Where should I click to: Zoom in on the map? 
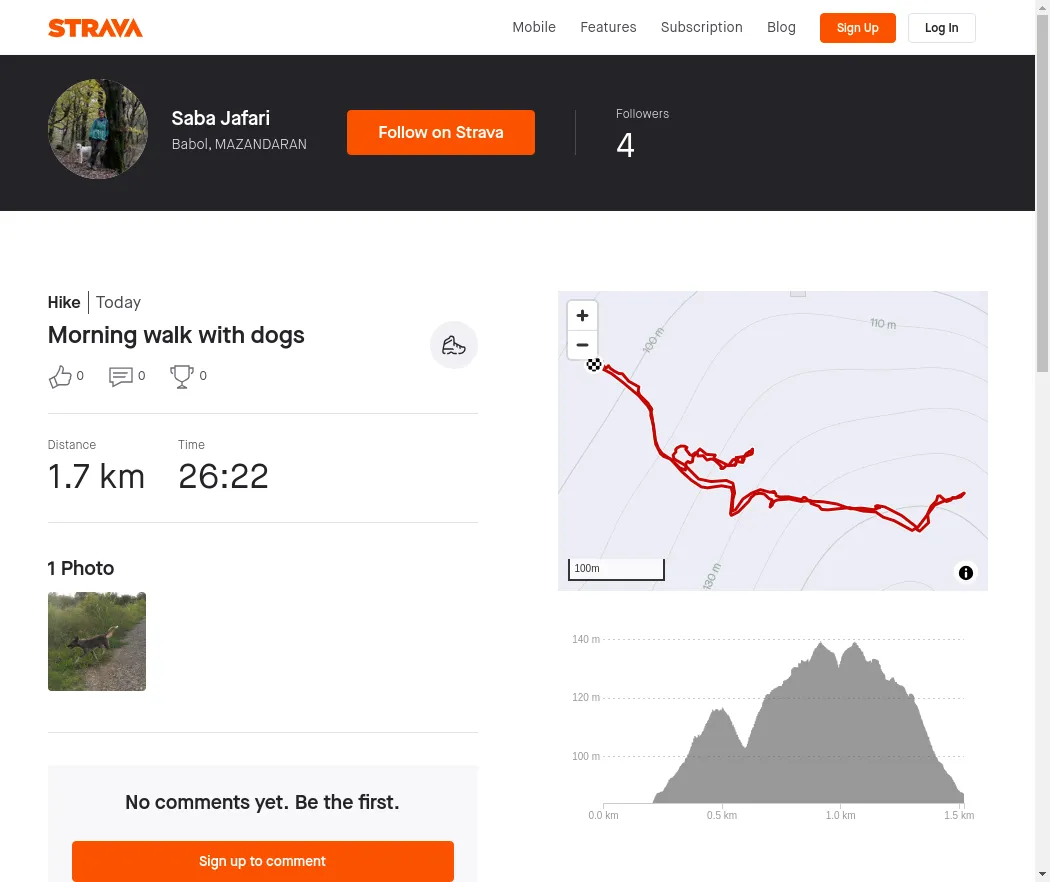tap(582, 316)
